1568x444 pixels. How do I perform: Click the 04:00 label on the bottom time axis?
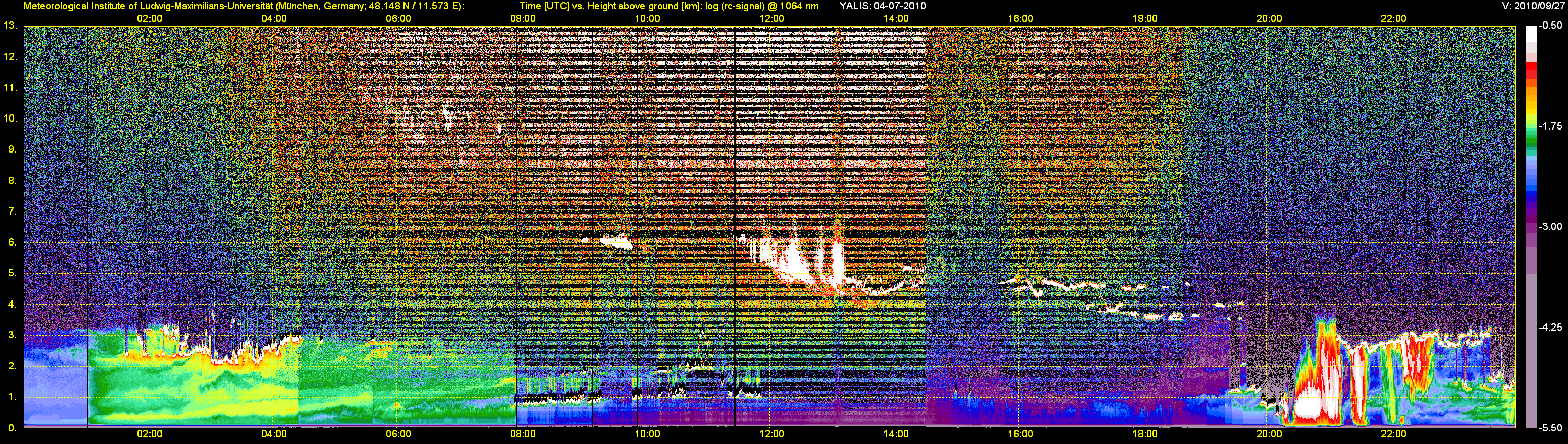pyautogui.click(x=274, y=434)
